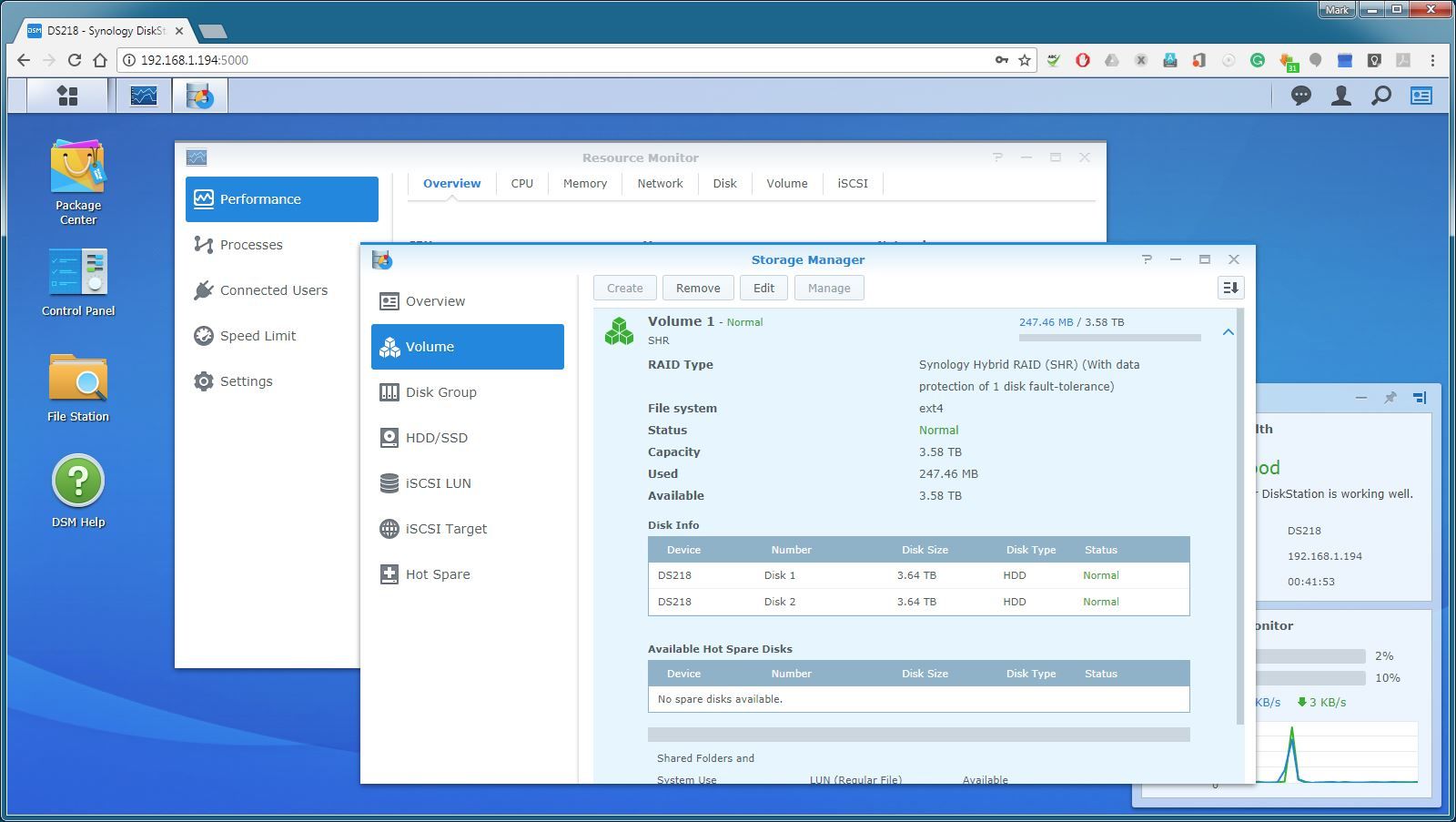Open iSCSI LUN section
The height and width of the screenshot is (822, 1456).
[x=468, y=483]
